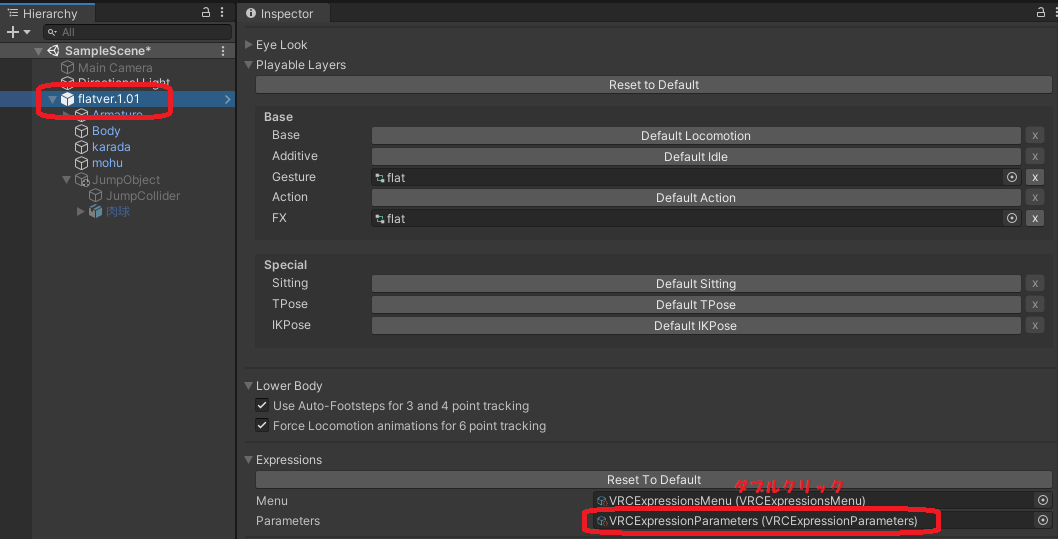The height and width of the screenshot is (539, 1058).
Task: Open object picker for Menu field
Action: click(1042, 501)
